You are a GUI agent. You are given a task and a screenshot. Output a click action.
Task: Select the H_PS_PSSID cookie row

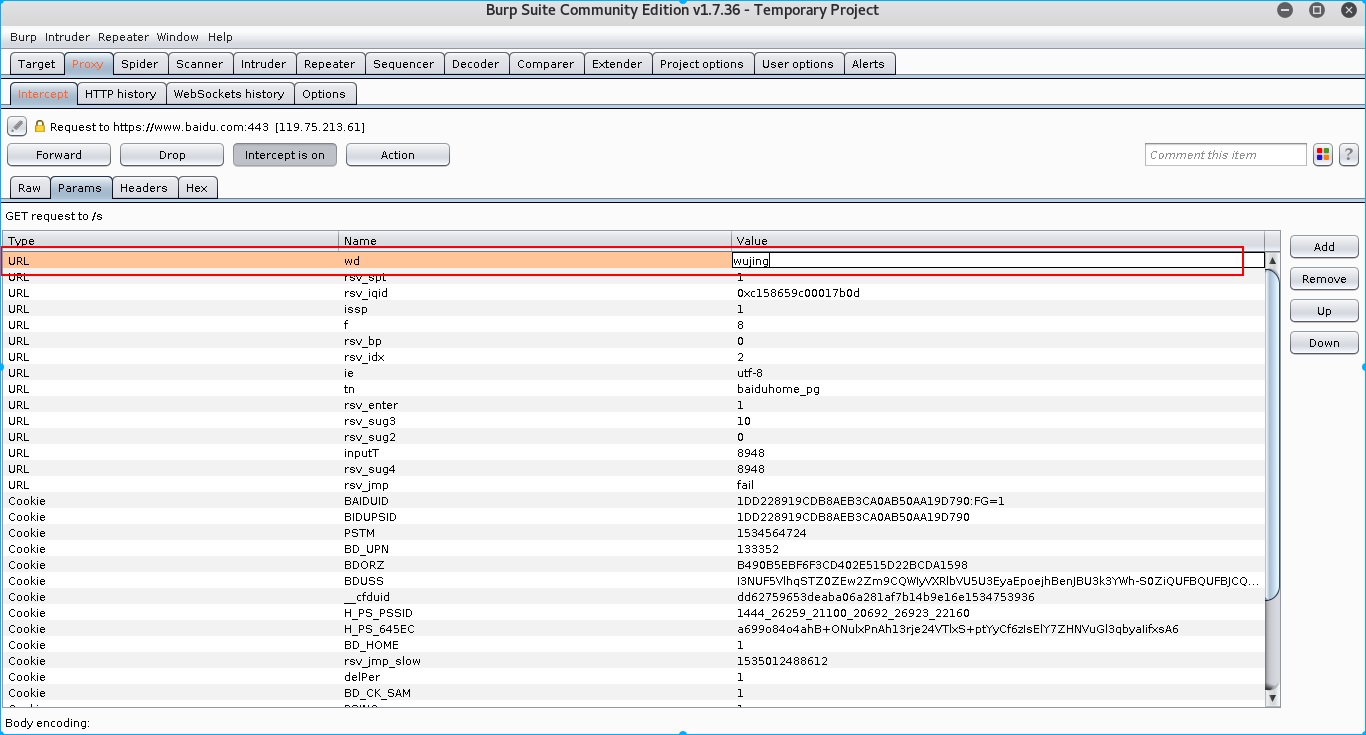click(x=634, y=613)
